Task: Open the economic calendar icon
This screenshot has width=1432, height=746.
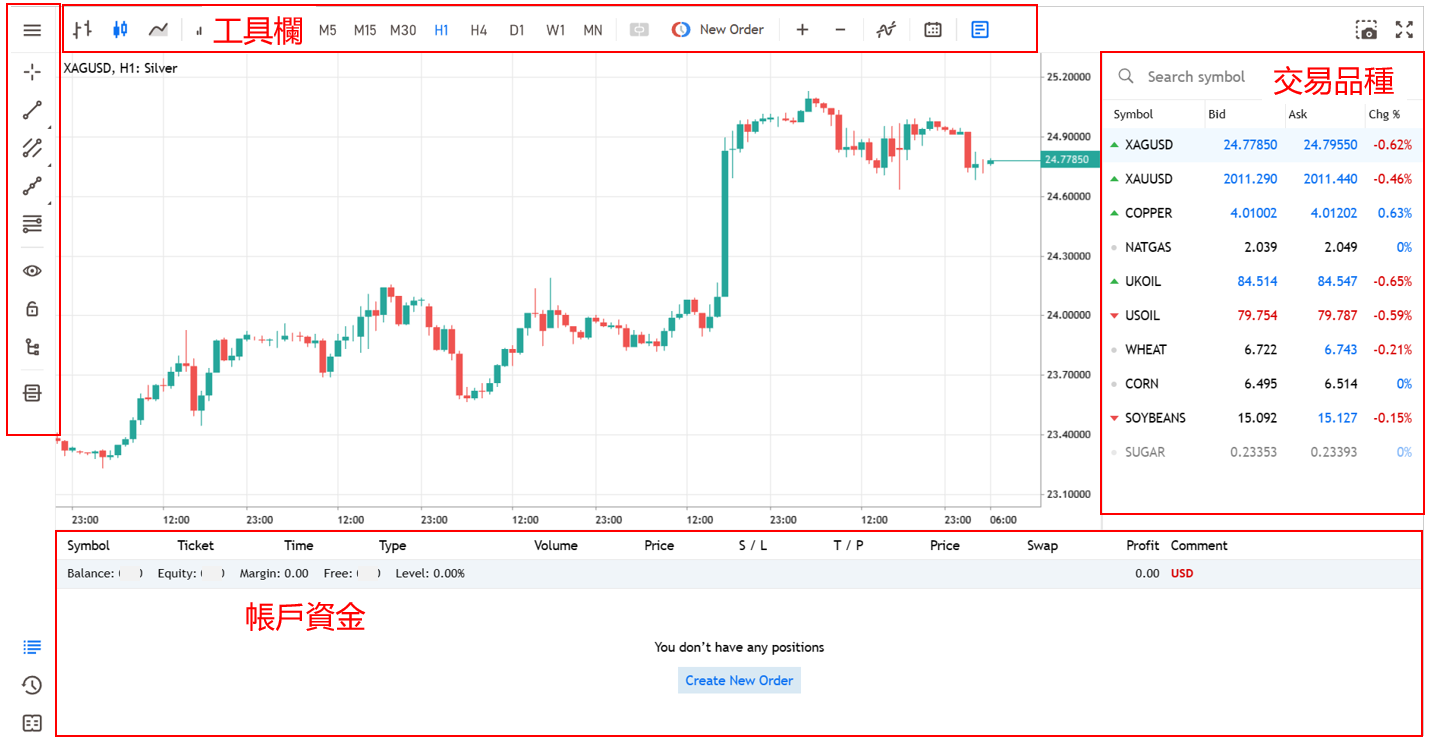Action: pos(933,30)
